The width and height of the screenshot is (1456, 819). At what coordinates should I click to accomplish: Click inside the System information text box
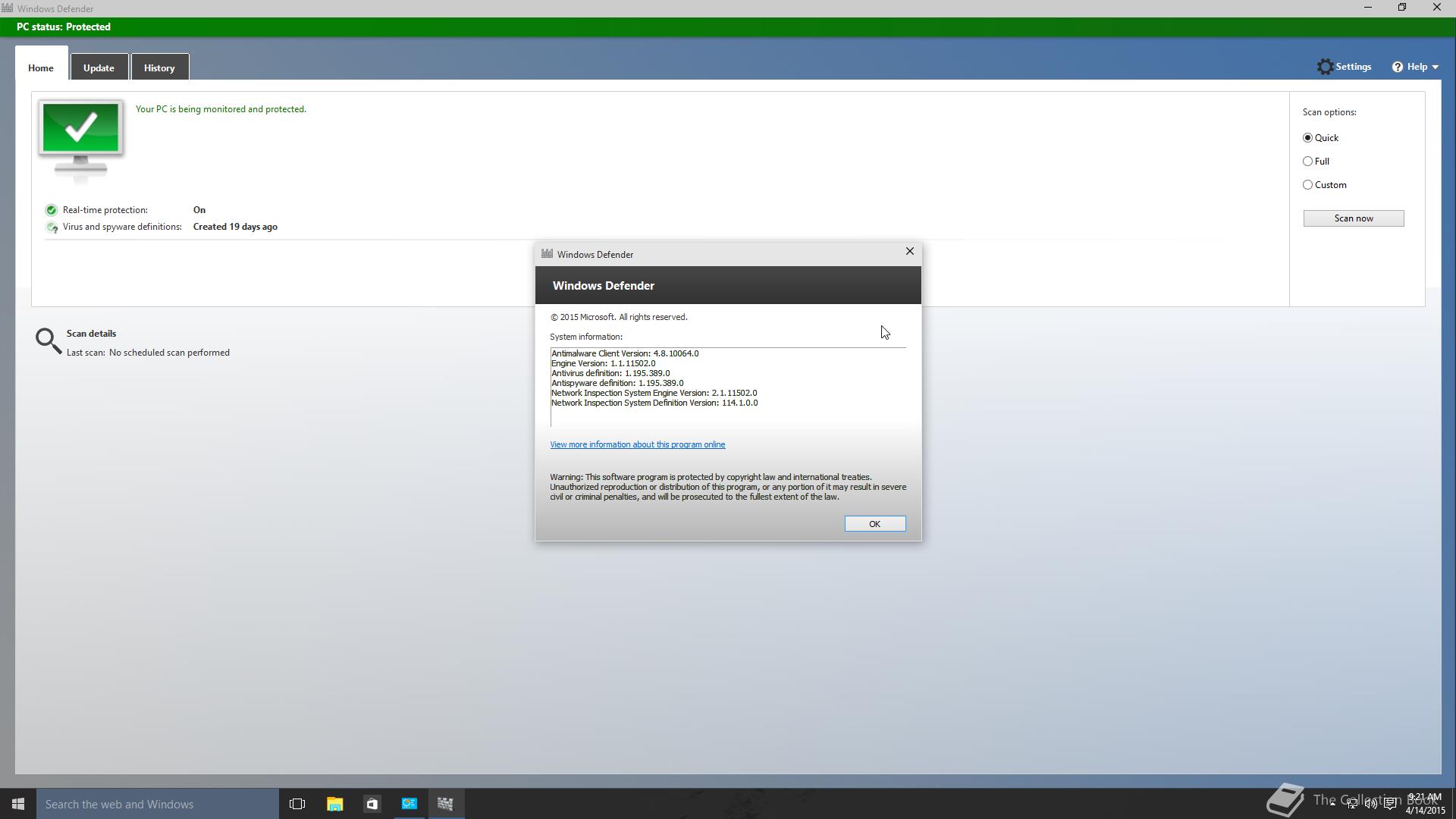(728, 388)
